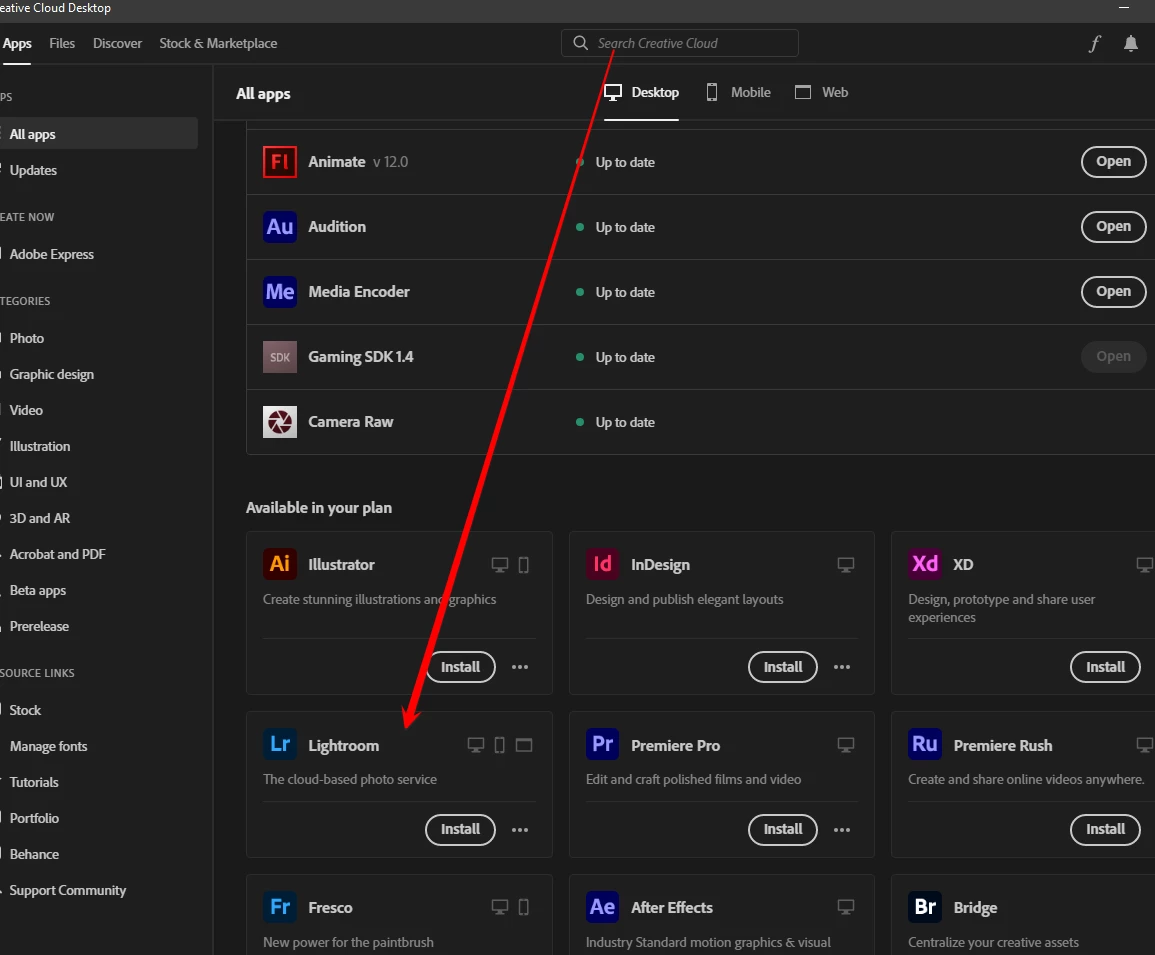Click the Audition app icon

tap(280, 227)
